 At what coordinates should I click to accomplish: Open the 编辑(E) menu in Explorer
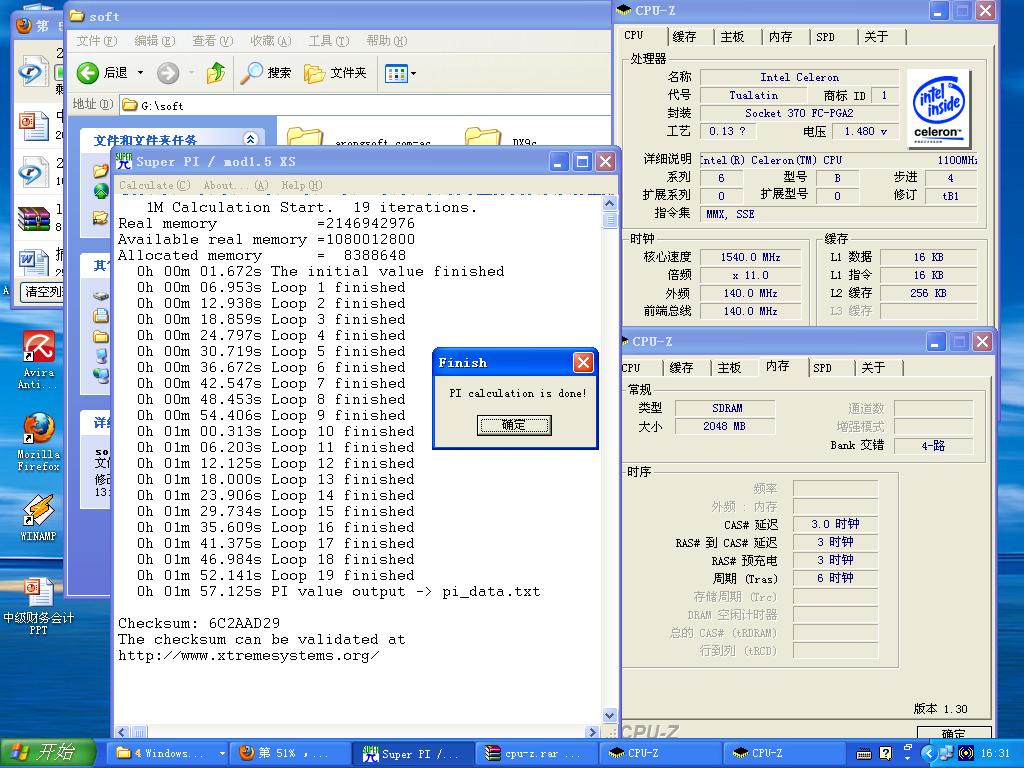155,41
